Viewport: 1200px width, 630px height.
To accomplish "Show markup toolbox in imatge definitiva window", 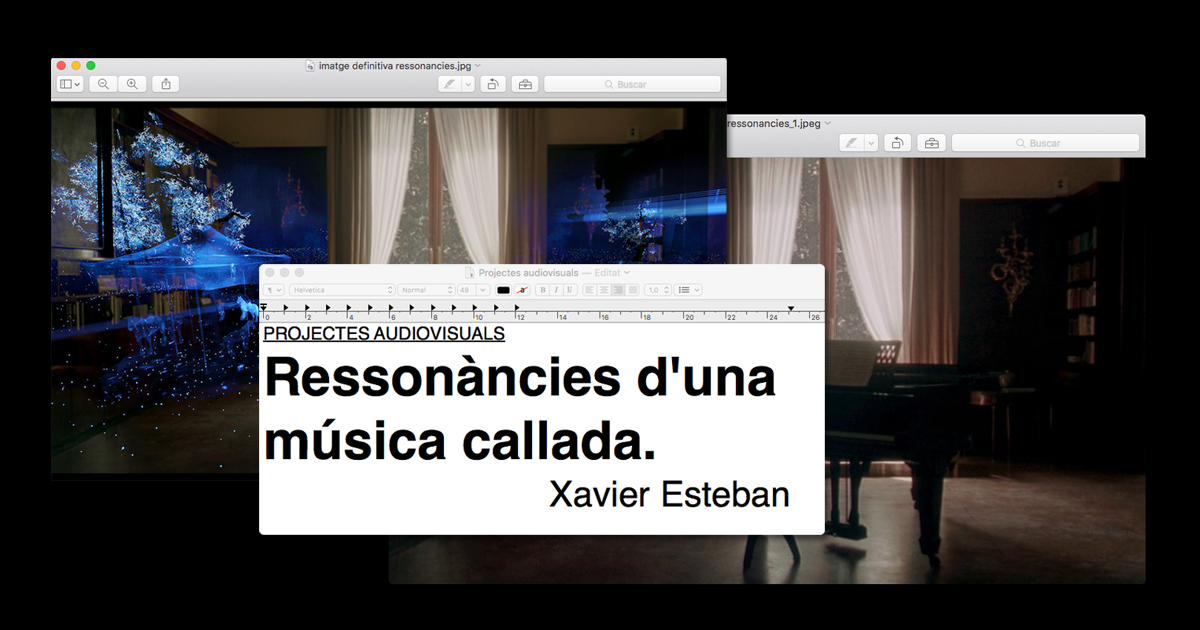I will (x=524, y=84).
